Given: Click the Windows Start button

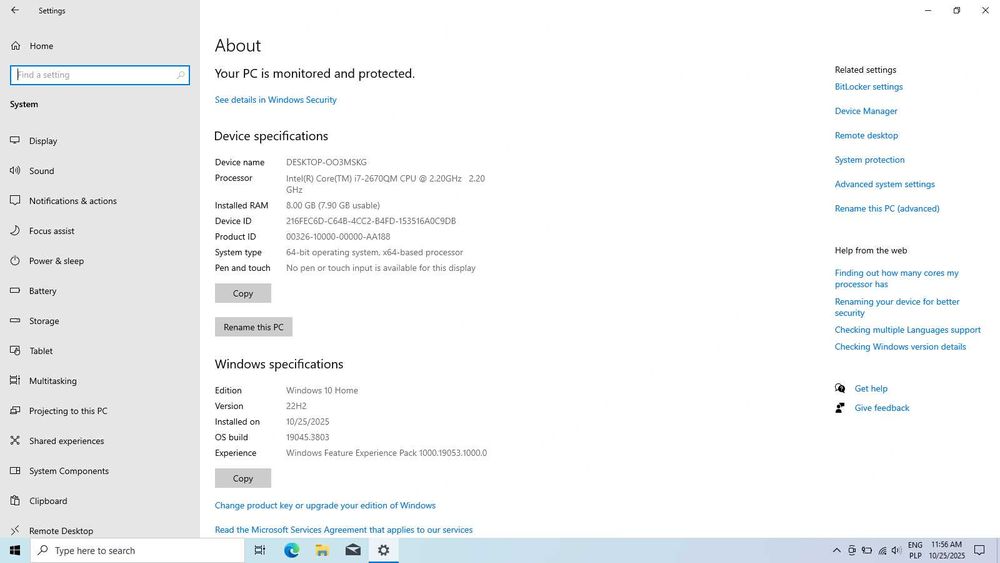Looking at the screenshot, I should (x=15, y=550).
